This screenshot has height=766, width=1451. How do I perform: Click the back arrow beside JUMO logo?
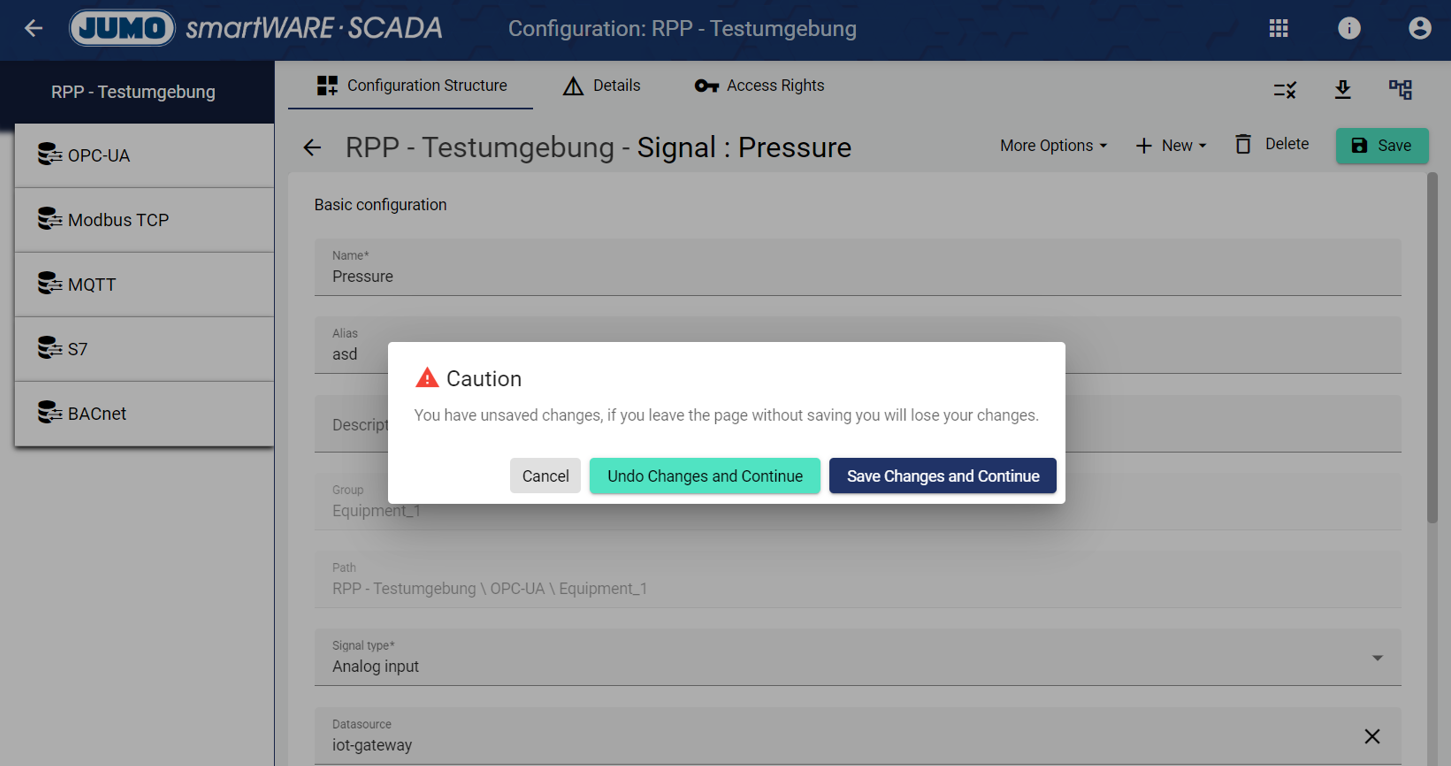(x=34, y=28)
